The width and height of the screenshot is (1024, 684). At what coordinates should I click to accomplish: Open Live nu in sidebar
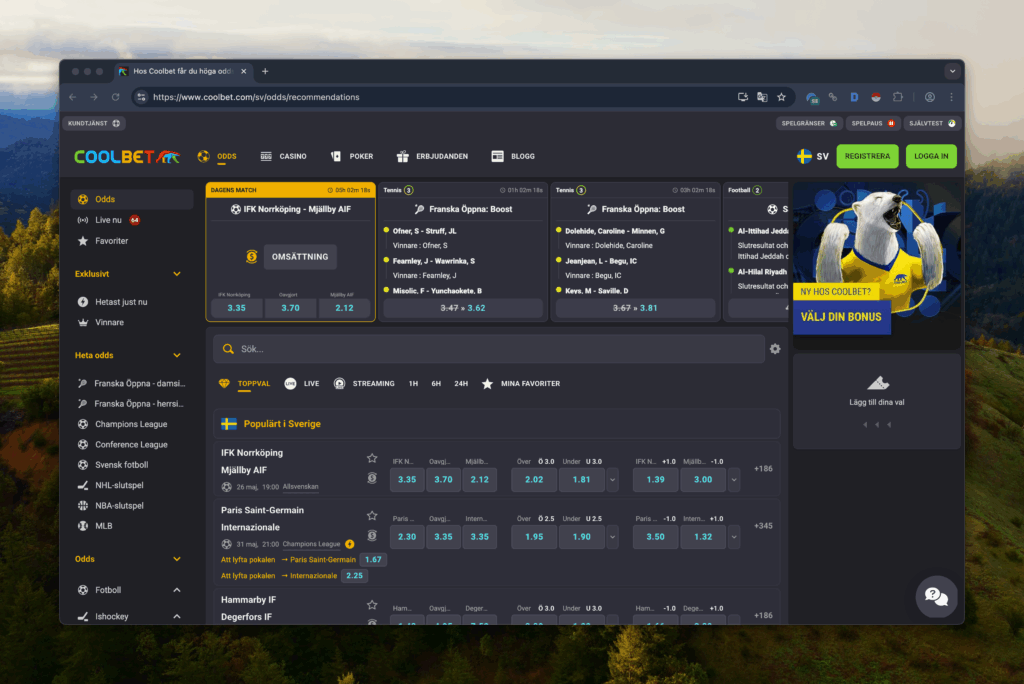[108, 220]
